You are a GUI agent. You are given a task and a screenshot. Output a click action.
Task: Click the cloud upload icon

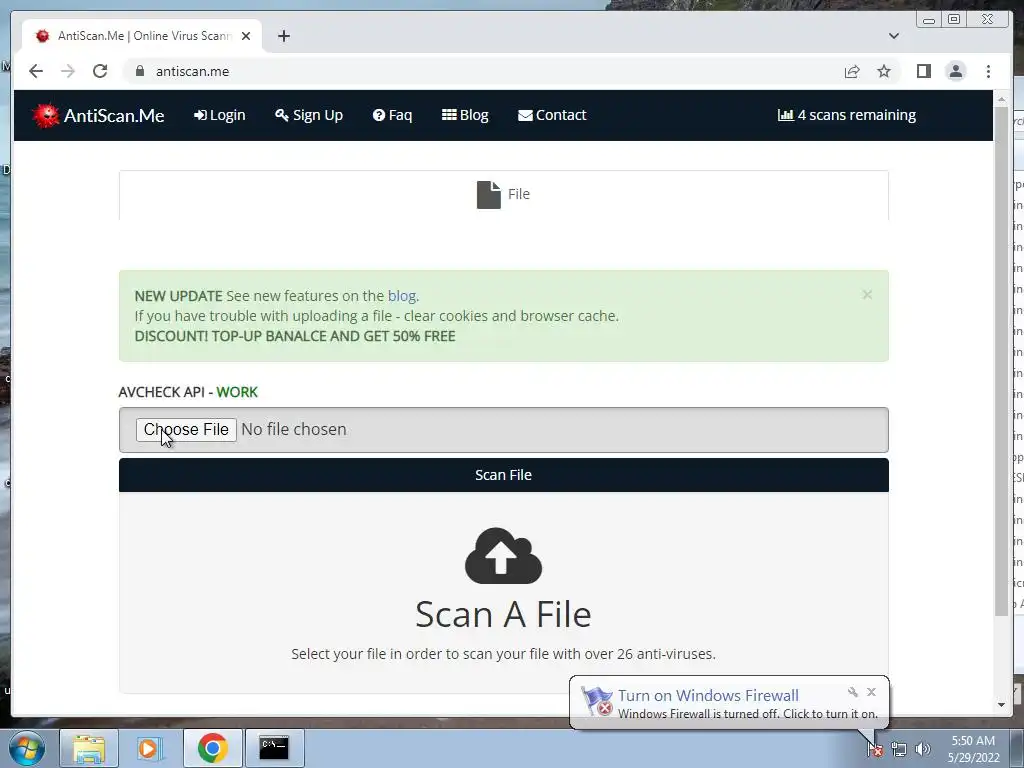tap(504, 556)
